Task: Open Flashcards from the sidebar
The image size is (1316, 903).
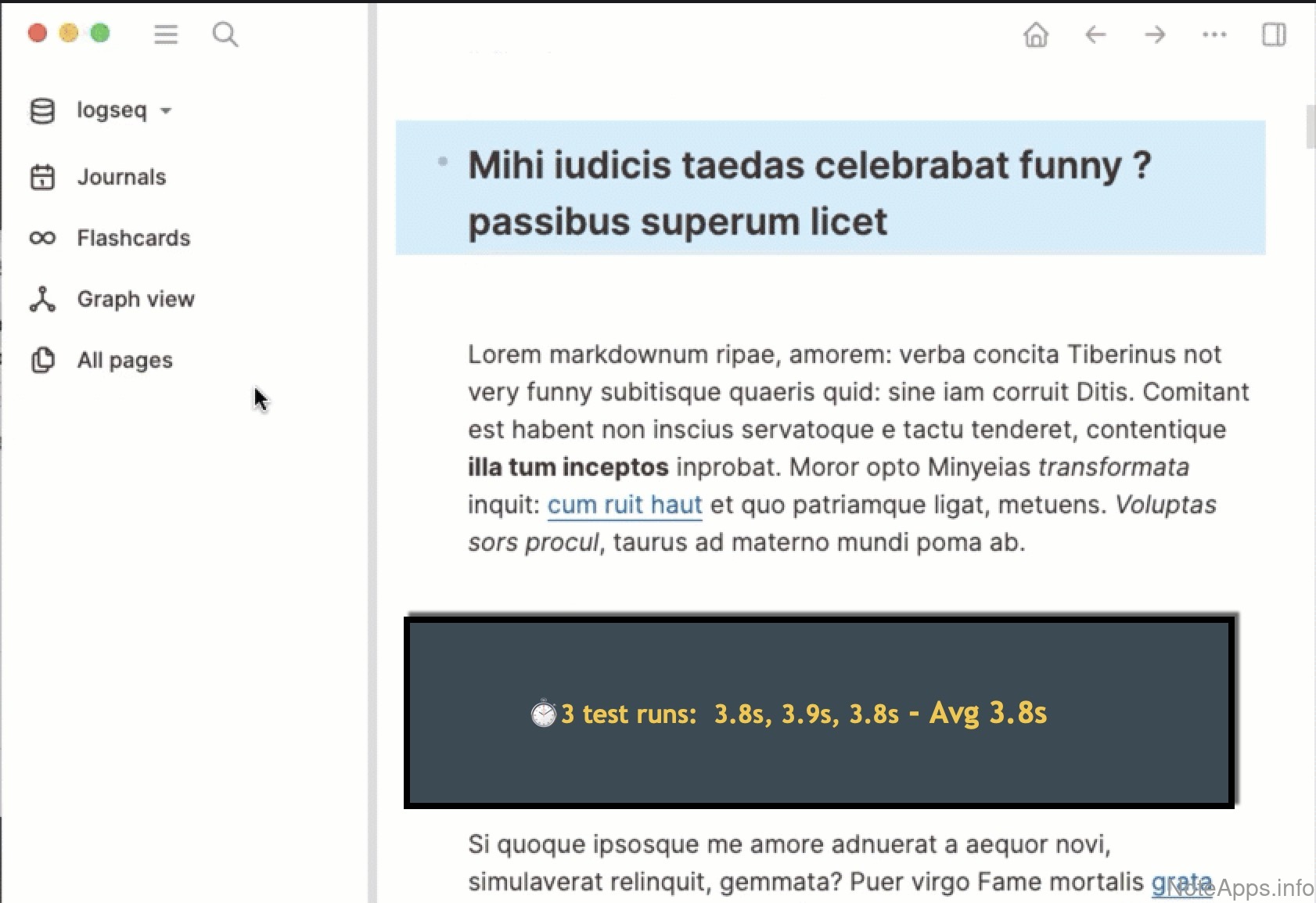Action: [x=133, y=238]
